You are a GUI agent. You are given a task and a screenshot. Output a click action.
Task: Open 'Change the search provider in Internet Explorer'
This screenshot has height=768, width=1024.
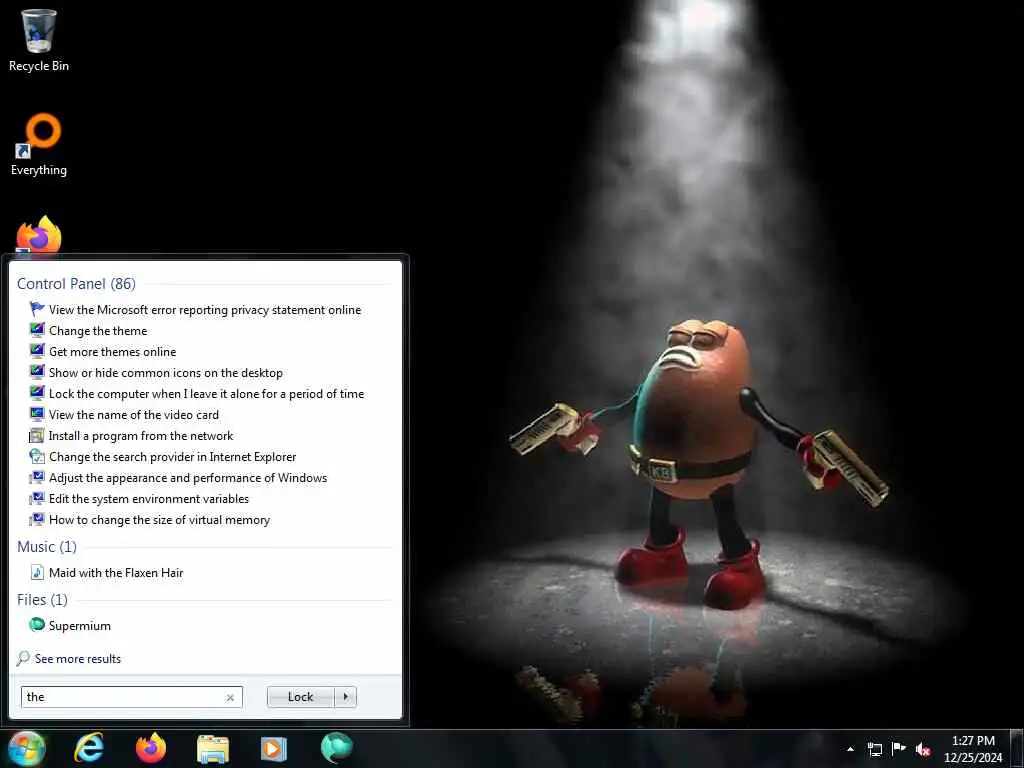172,456
